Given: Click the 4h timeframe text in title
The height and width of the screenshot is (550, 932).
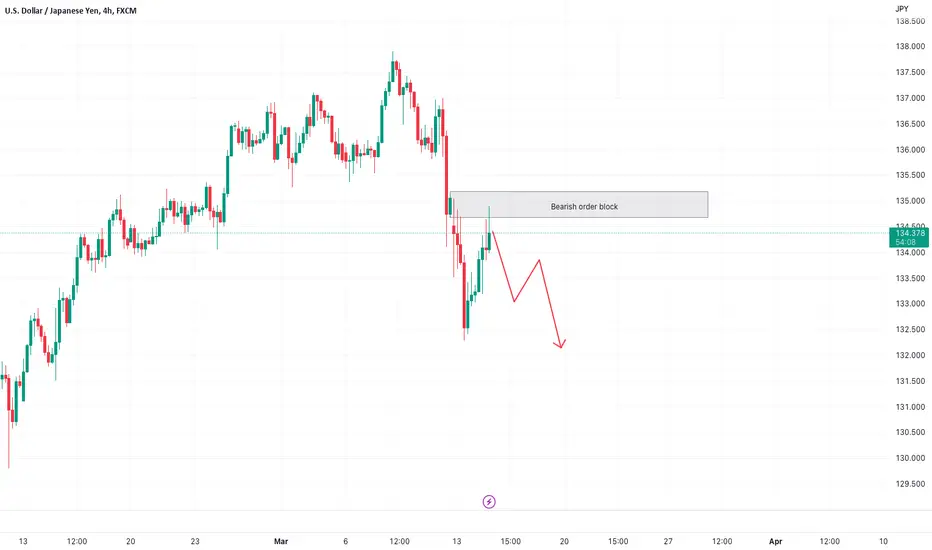Looking at the screenshot, I should pos(108,11).
